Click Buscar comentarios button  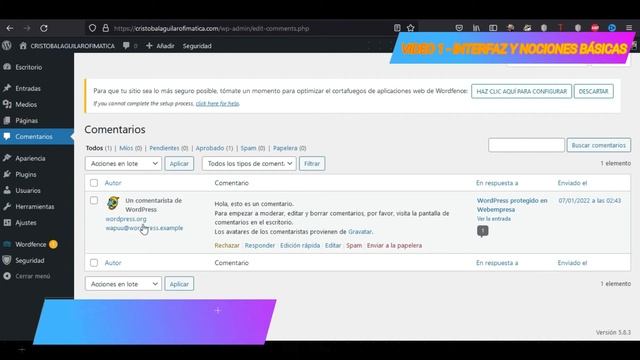598,145
